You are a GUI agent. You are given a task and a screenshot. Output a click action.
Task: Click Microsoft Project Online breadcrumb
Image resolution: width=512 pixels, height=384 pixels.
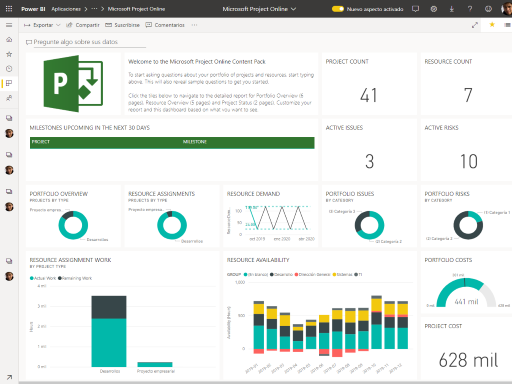click(x=136, y=9)
